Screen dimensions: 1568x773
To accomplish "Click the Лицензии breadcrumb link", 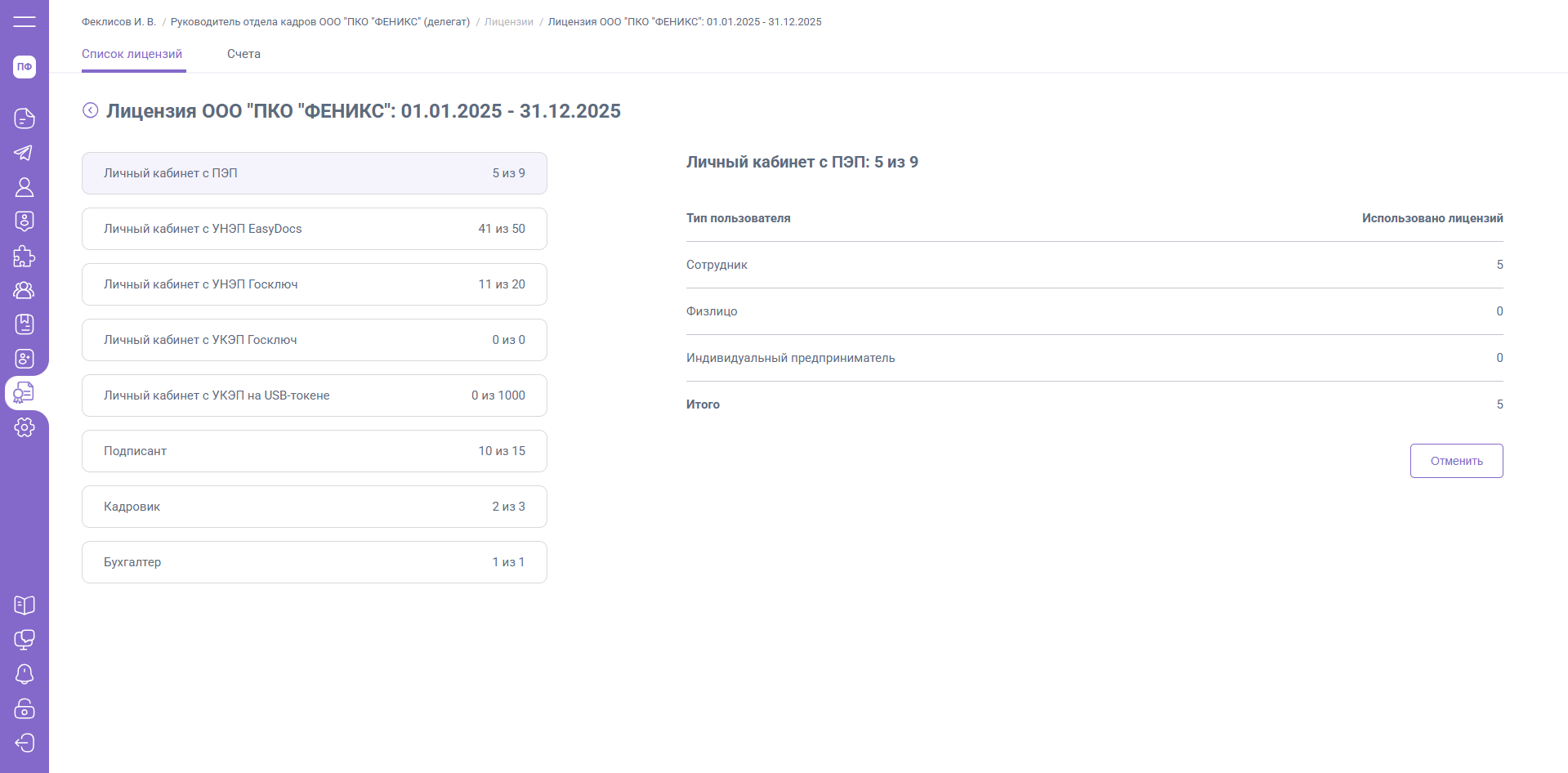I will point(508,22).
